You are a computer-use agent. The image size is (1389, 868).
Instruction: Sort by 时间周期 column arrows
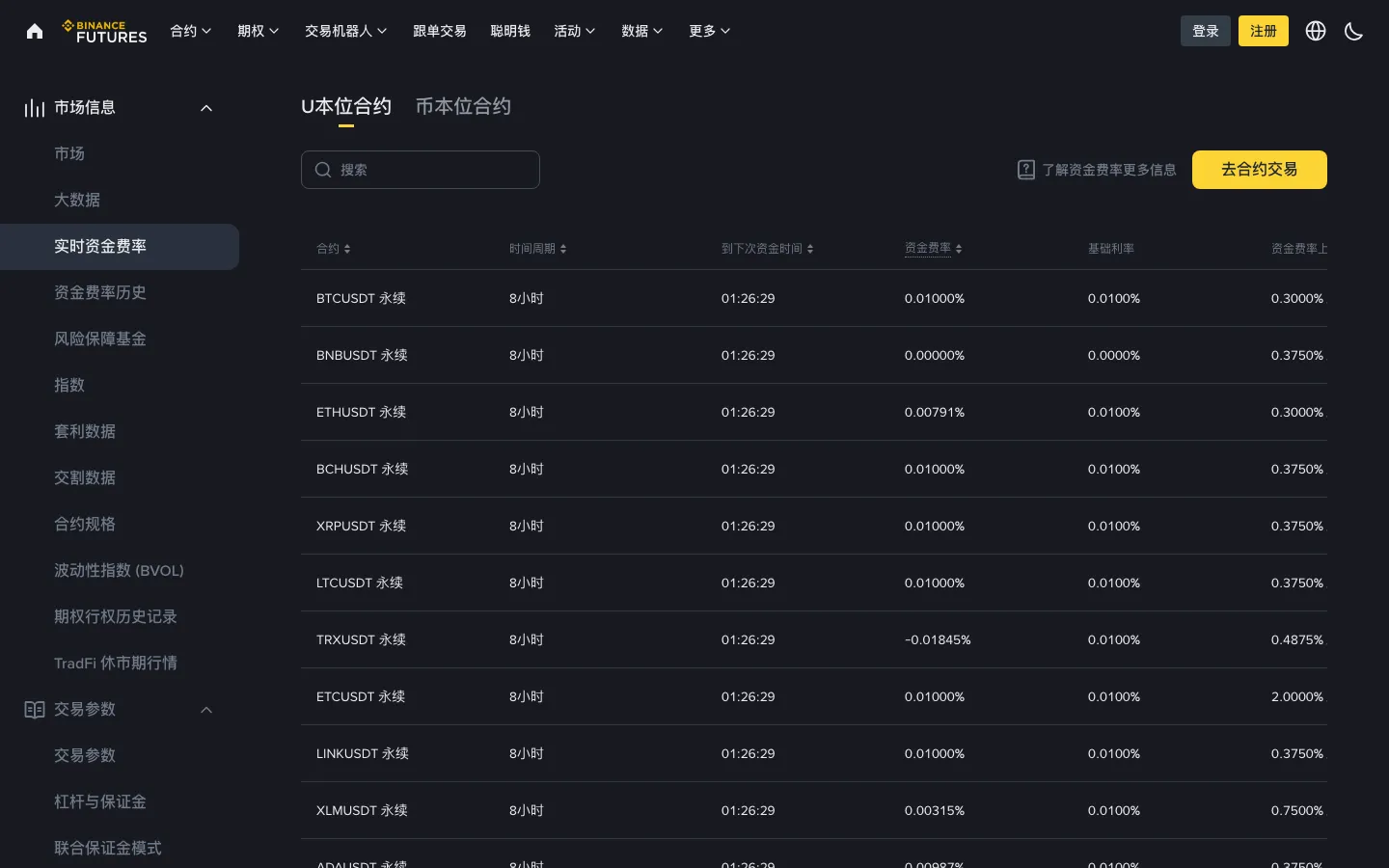[x=563, y=249]
